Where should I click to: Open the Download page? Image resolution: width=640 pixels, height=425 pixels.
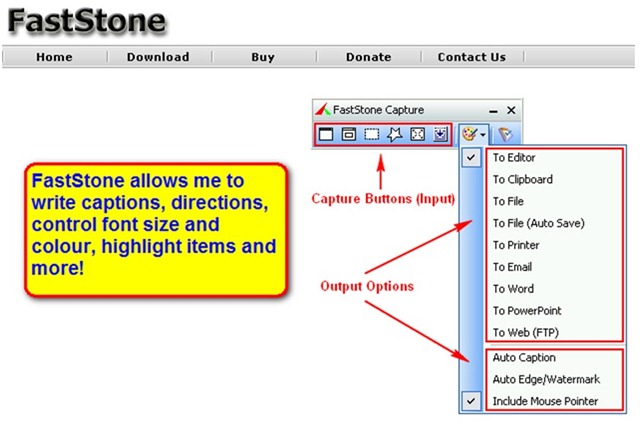click(158, 57)
